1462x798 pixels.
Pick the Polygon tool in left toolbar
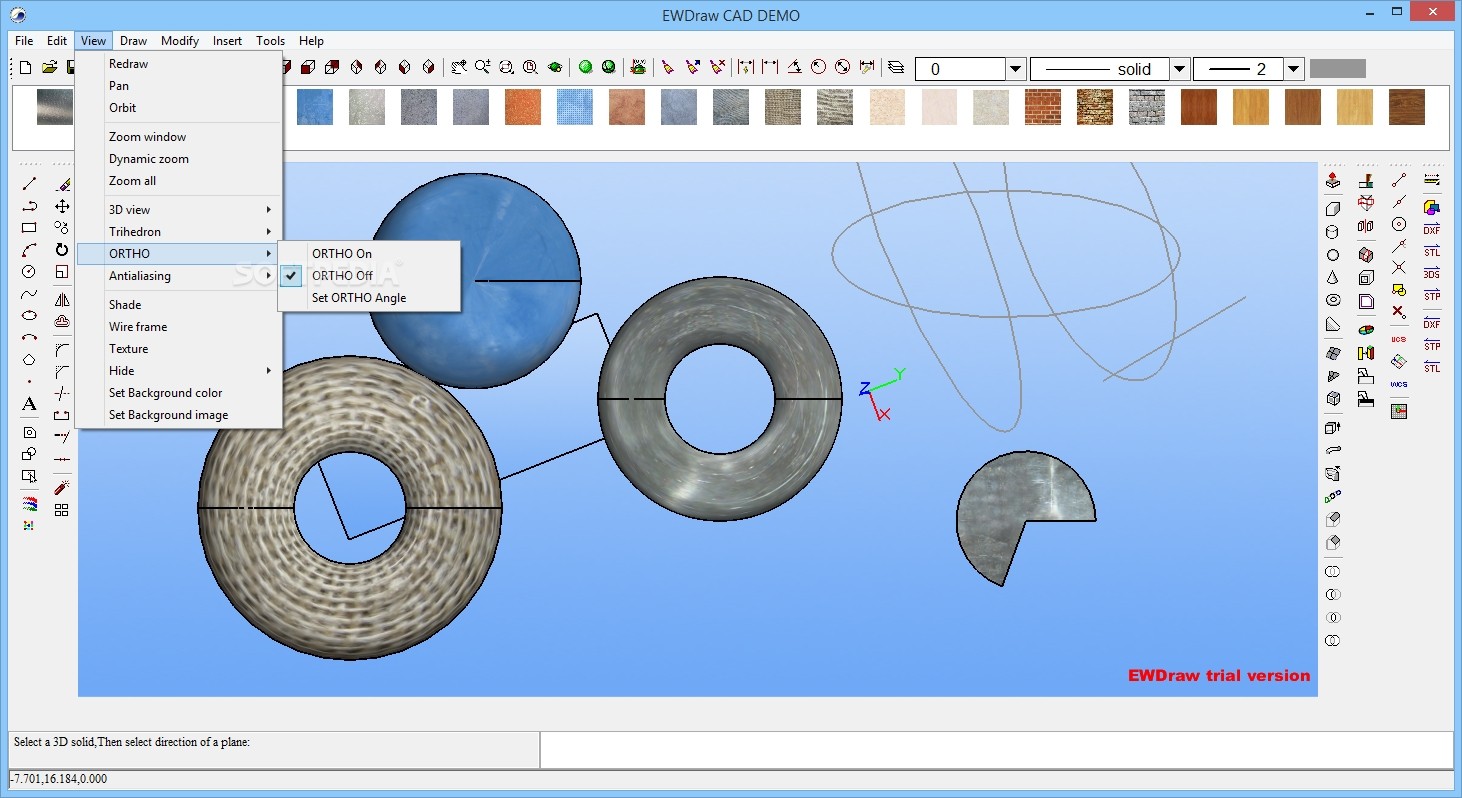click(x=29, y=360)
